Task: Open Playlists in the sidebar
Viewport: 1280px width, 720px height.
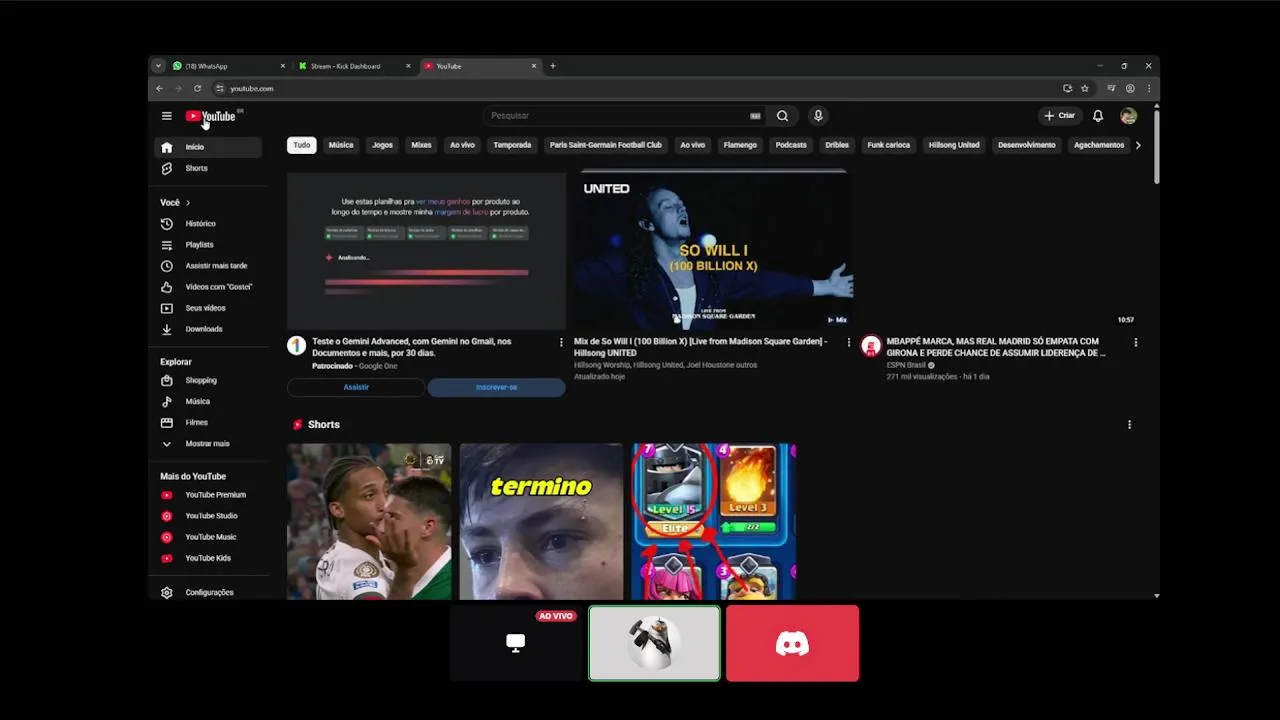Action: 208,245
